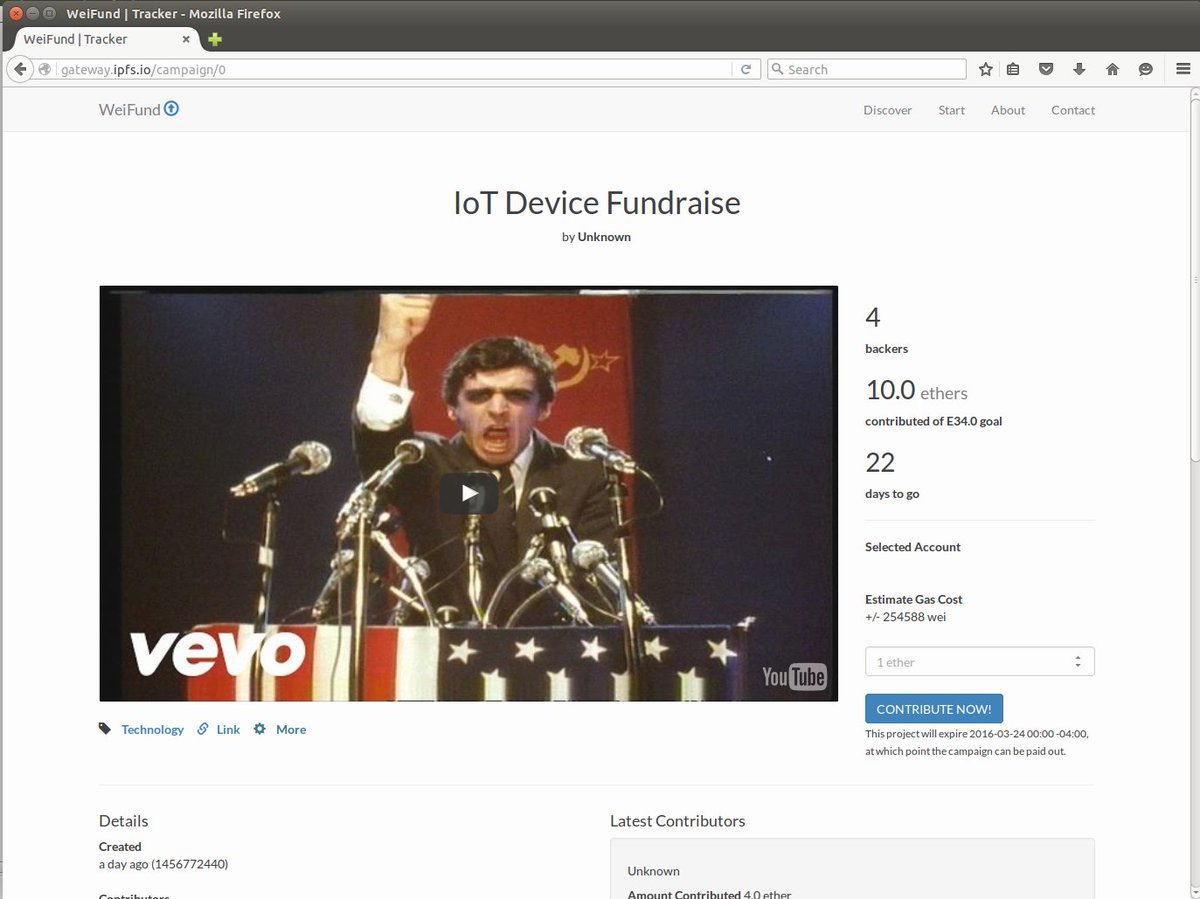This screenshot has width=1200, height=899.
Task: Close the WeiFund | Tracker tab
Action: (186, 39)
